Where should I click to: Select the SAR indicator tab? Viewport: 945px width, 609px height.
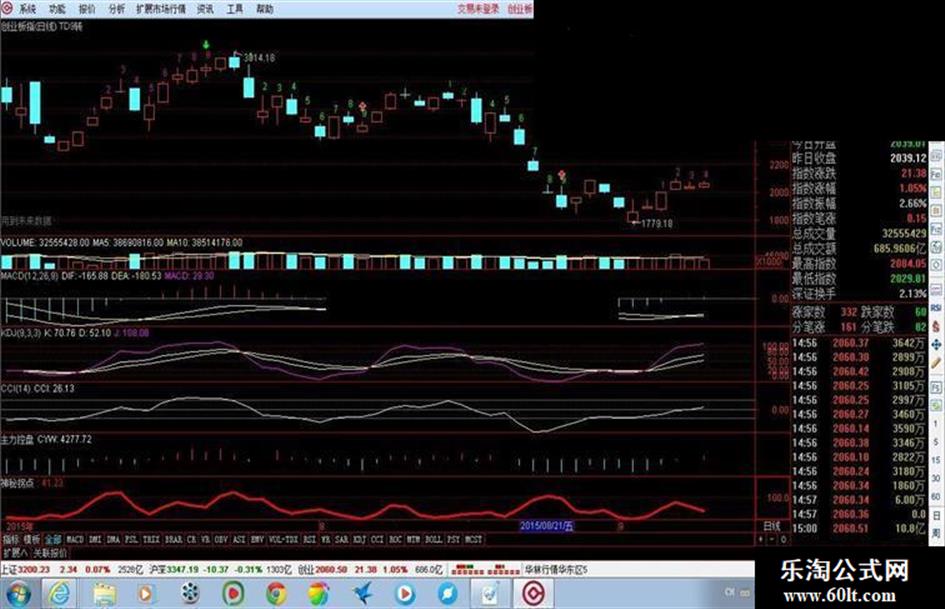coord(342,540)
